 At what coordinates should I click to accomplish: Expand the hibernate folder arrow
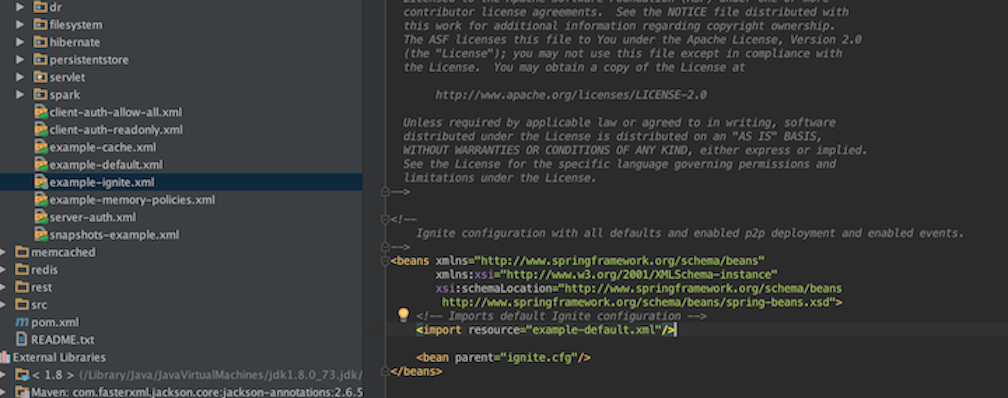click(21, 42)
